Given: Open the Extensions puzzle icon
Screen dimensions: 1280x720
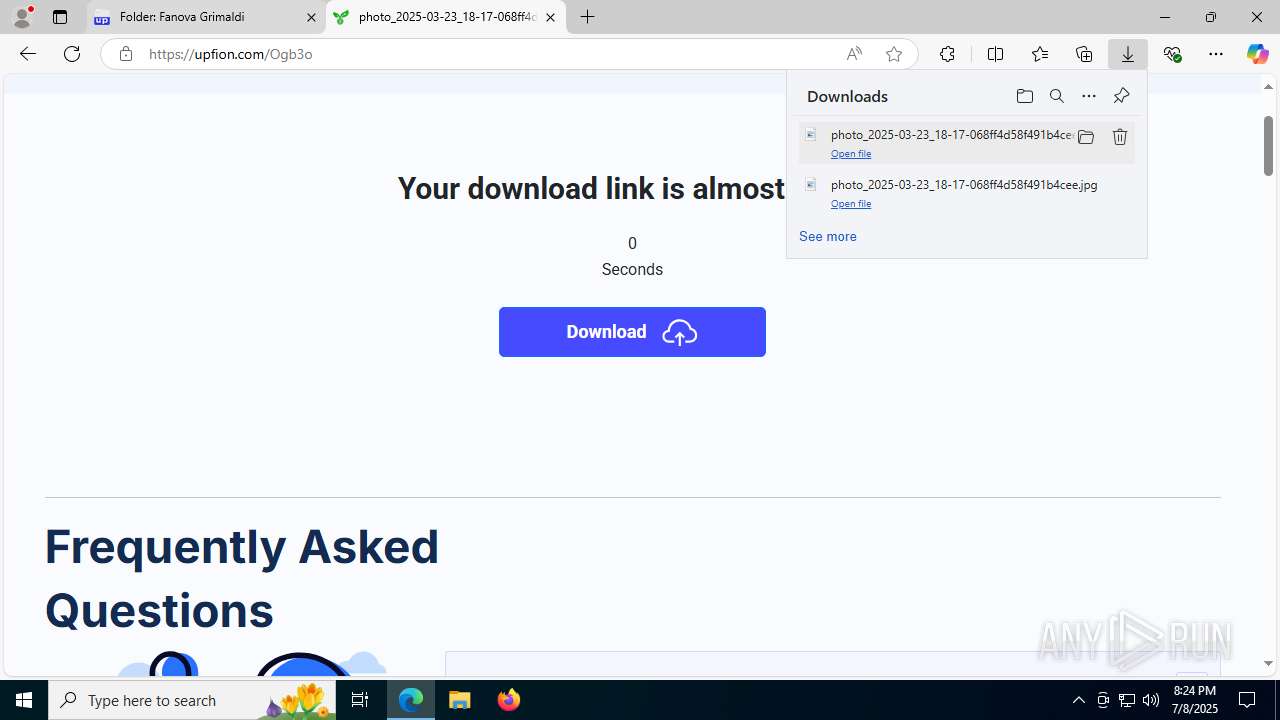Looking at the screenshot, I should click(947, 54).
